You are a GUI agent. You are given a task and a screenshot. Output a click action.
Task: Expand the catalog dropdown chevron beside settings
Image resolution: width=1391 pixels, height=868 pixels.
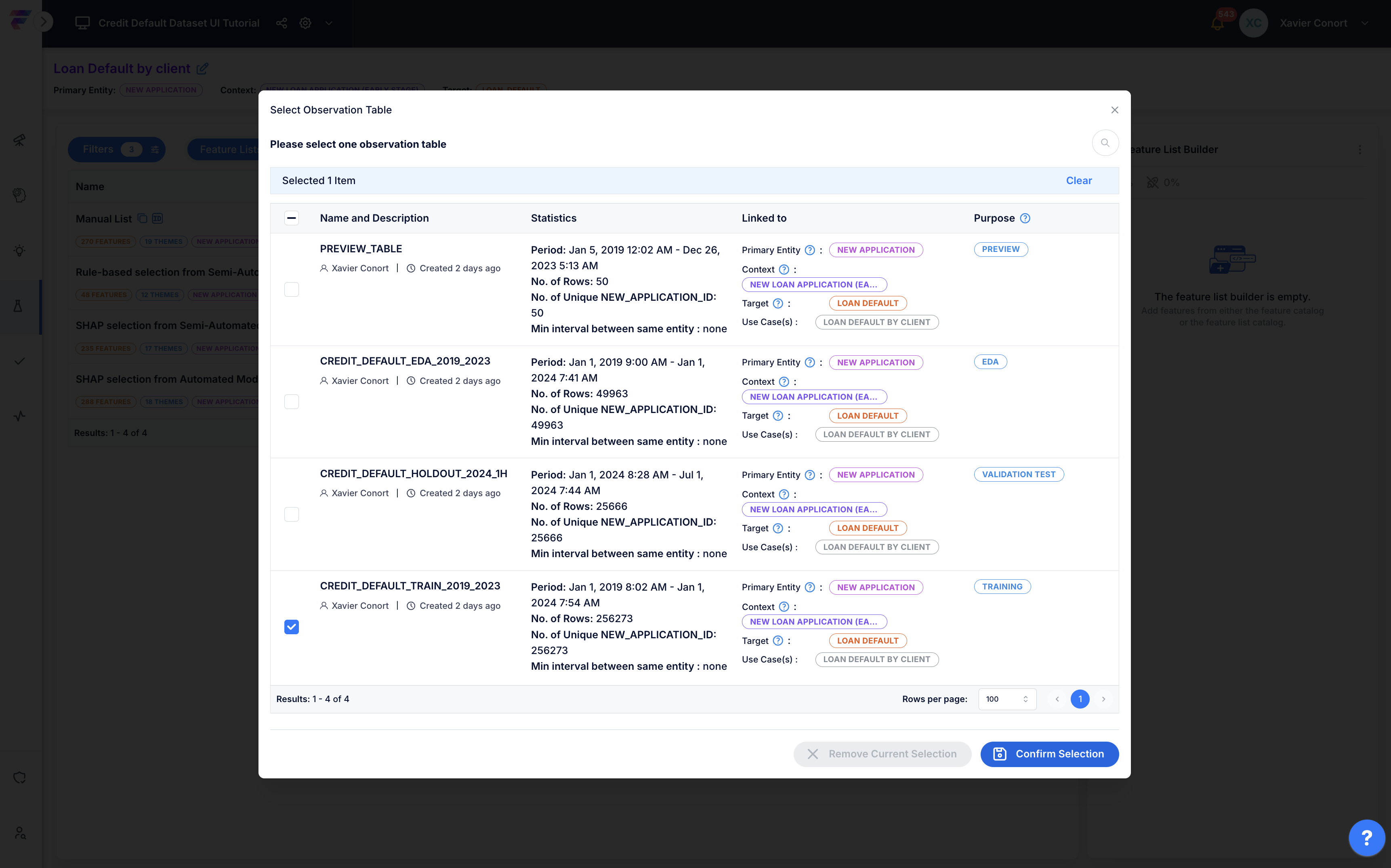pyautogui.click(x=328, y=23)
